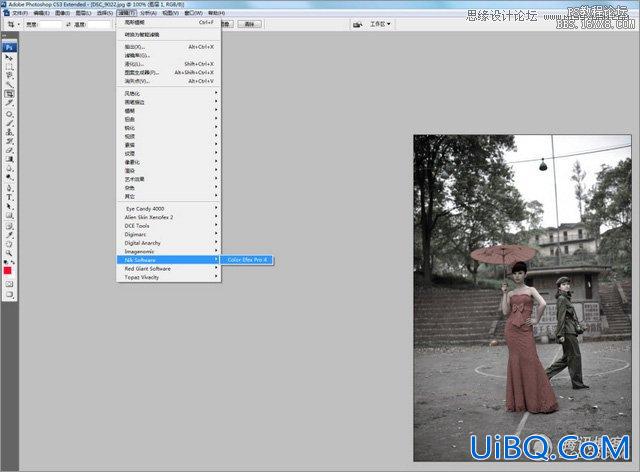Select the Lasso tool
The width and height of the screenshot is (640, 472).
point(9,76)
